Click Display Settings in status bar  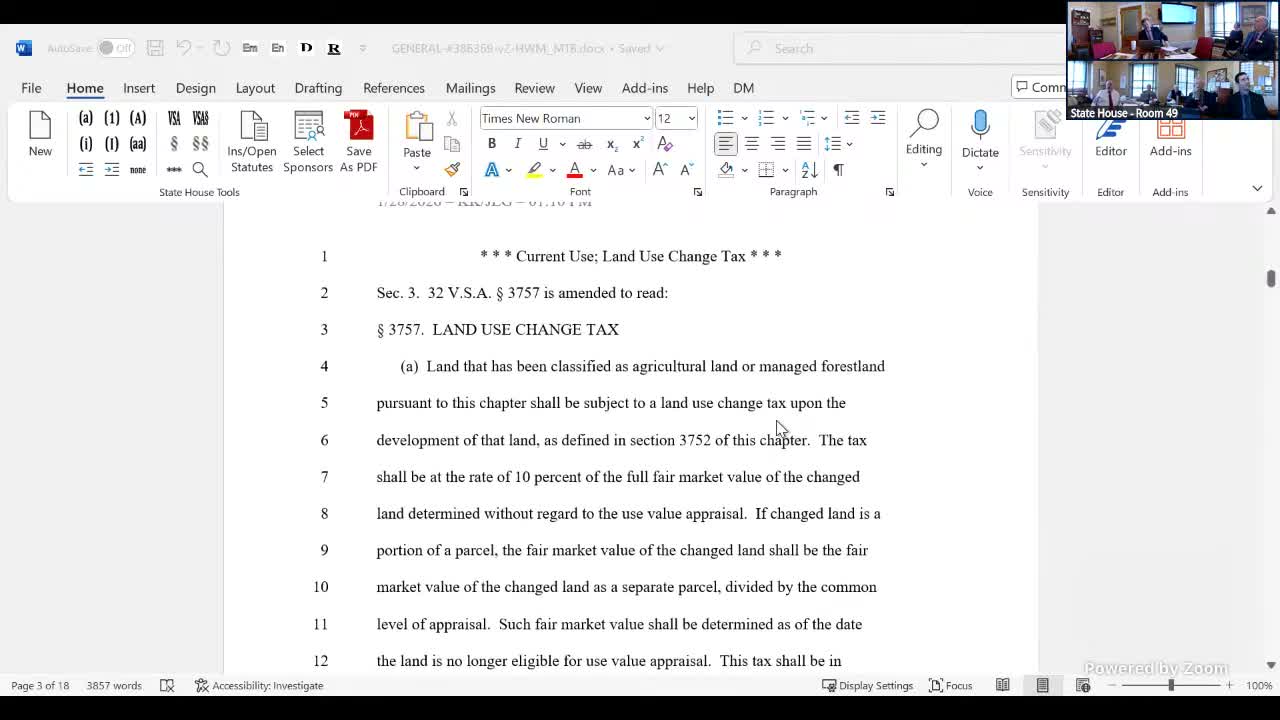pos(867,685)
